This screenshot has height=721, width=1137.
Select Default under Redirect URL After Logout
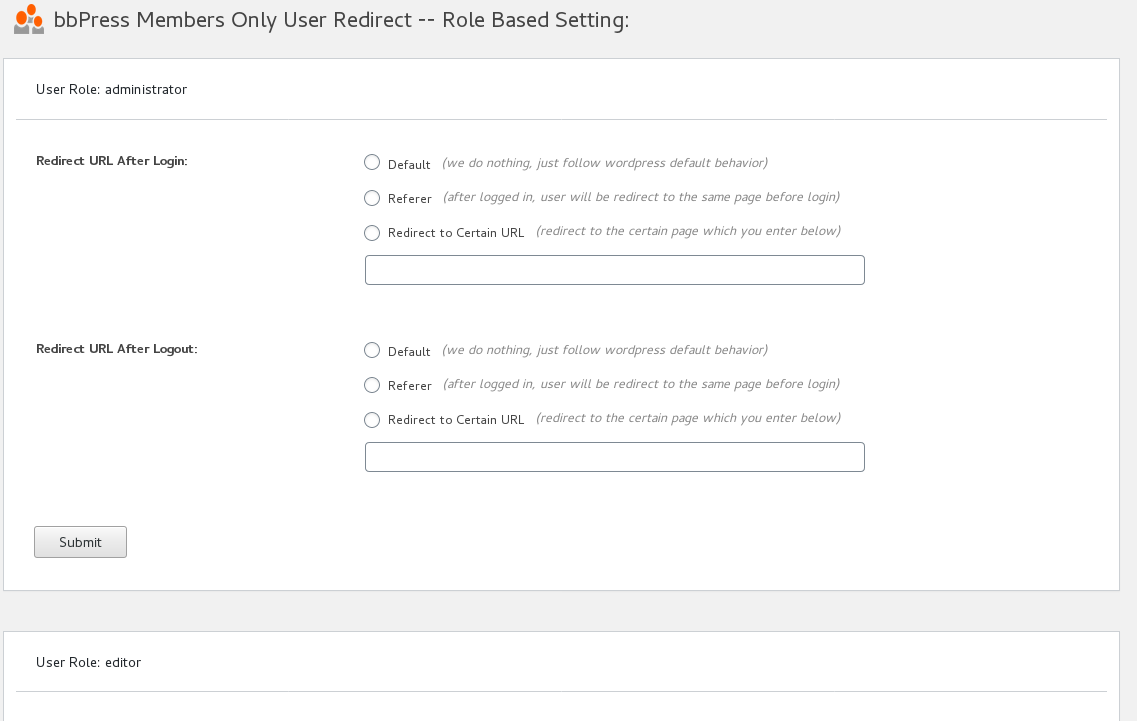371,350
